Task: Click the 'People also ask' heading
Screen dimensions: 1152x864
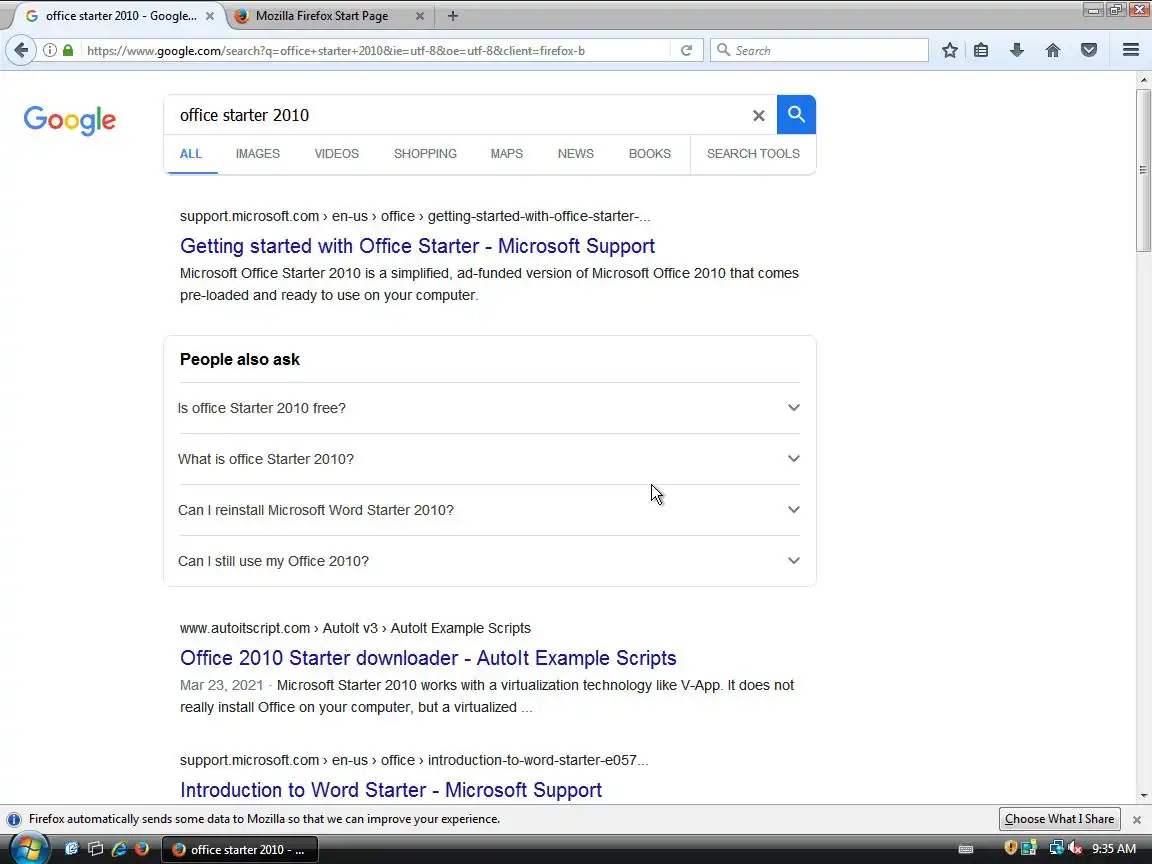Action: (x=240, y=359)
